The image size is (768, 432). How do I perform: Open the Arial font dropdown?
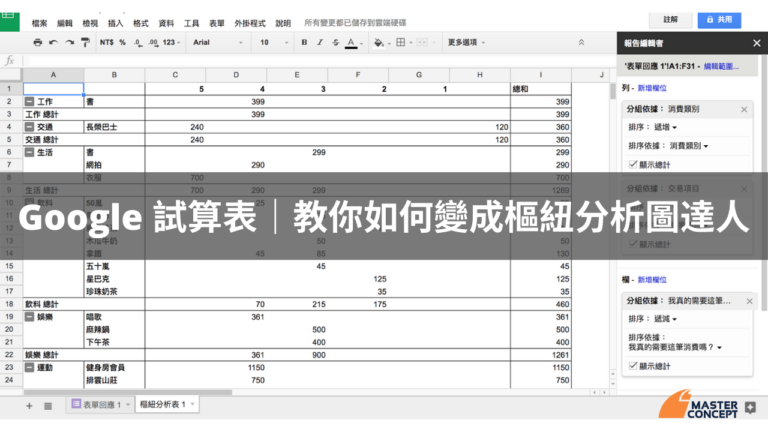(x=217, y=43)
